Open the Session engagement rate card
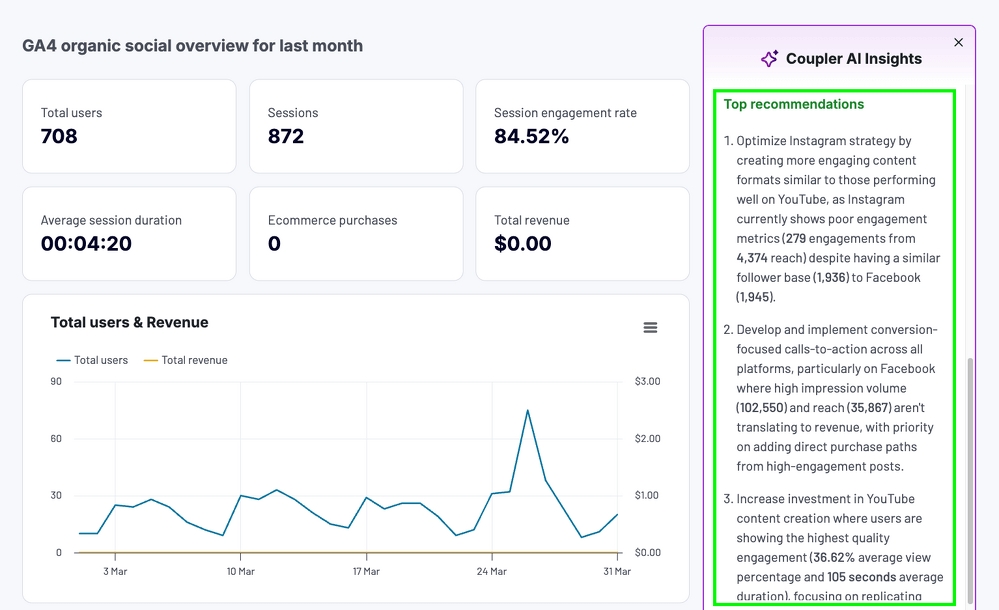 pyautogui.click(x=582, y=126)
